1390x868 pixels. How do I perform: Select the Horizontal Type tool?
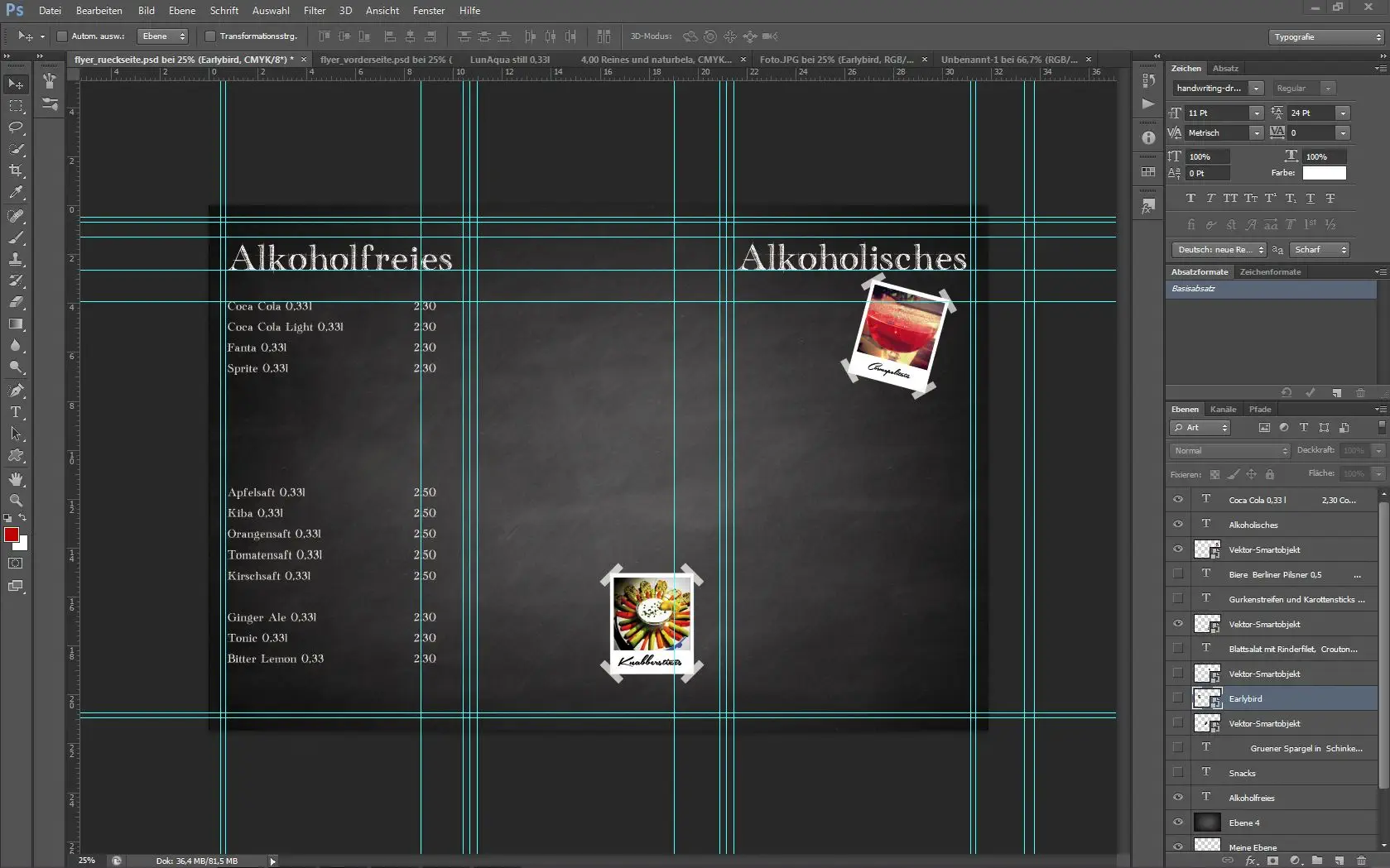click(16, 412)
